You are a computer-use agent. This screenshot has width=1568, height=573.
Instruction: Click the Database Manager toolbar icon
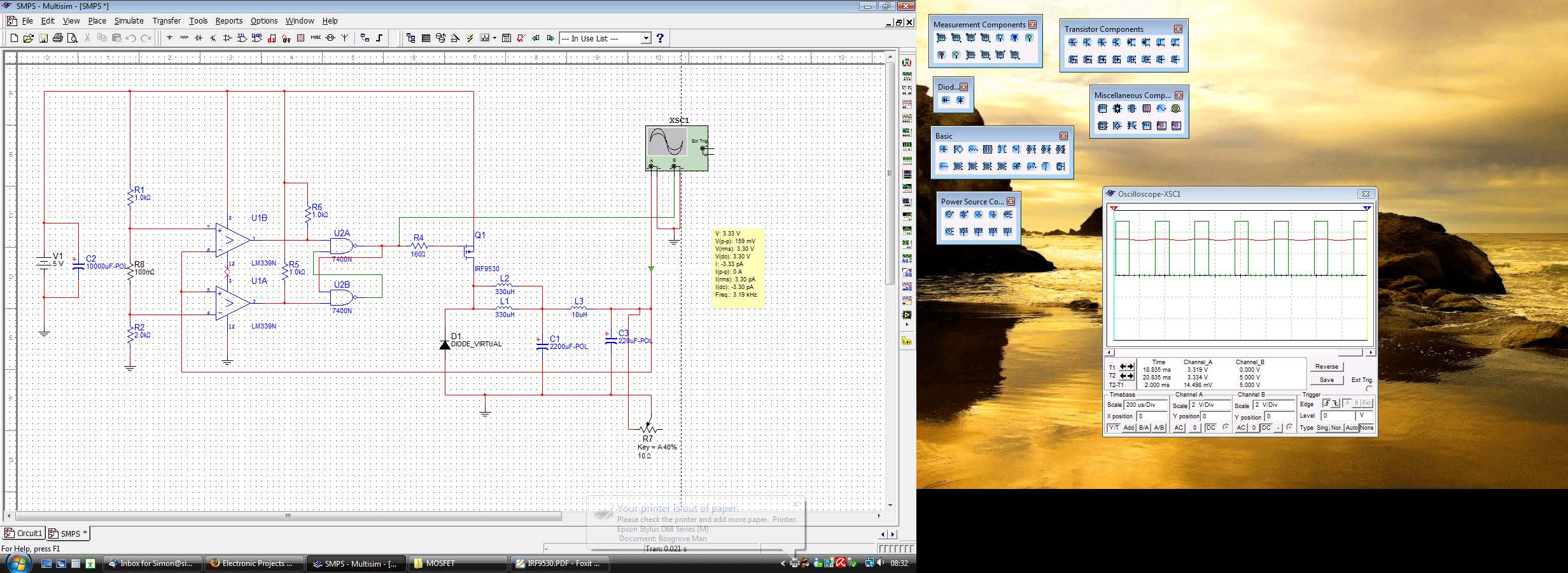point(440,38)
